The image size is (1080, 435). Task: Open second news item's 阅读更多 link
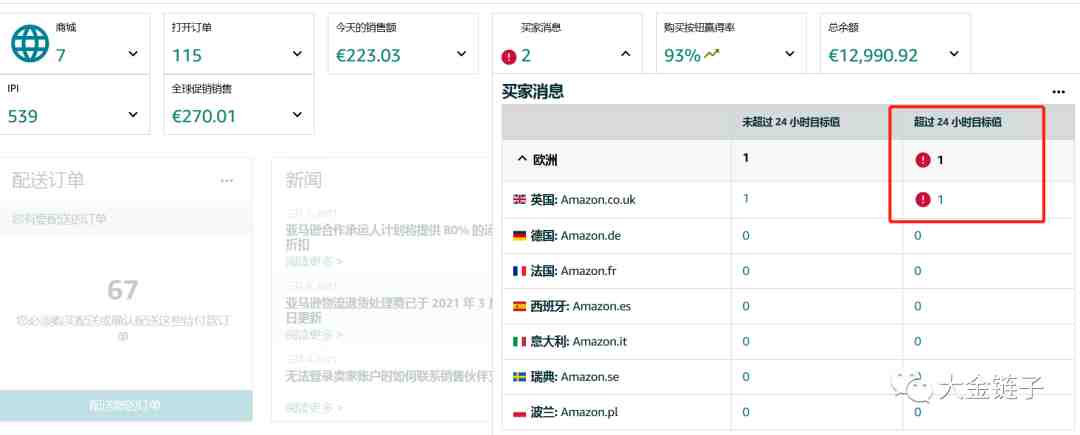[x=314, y=335]
